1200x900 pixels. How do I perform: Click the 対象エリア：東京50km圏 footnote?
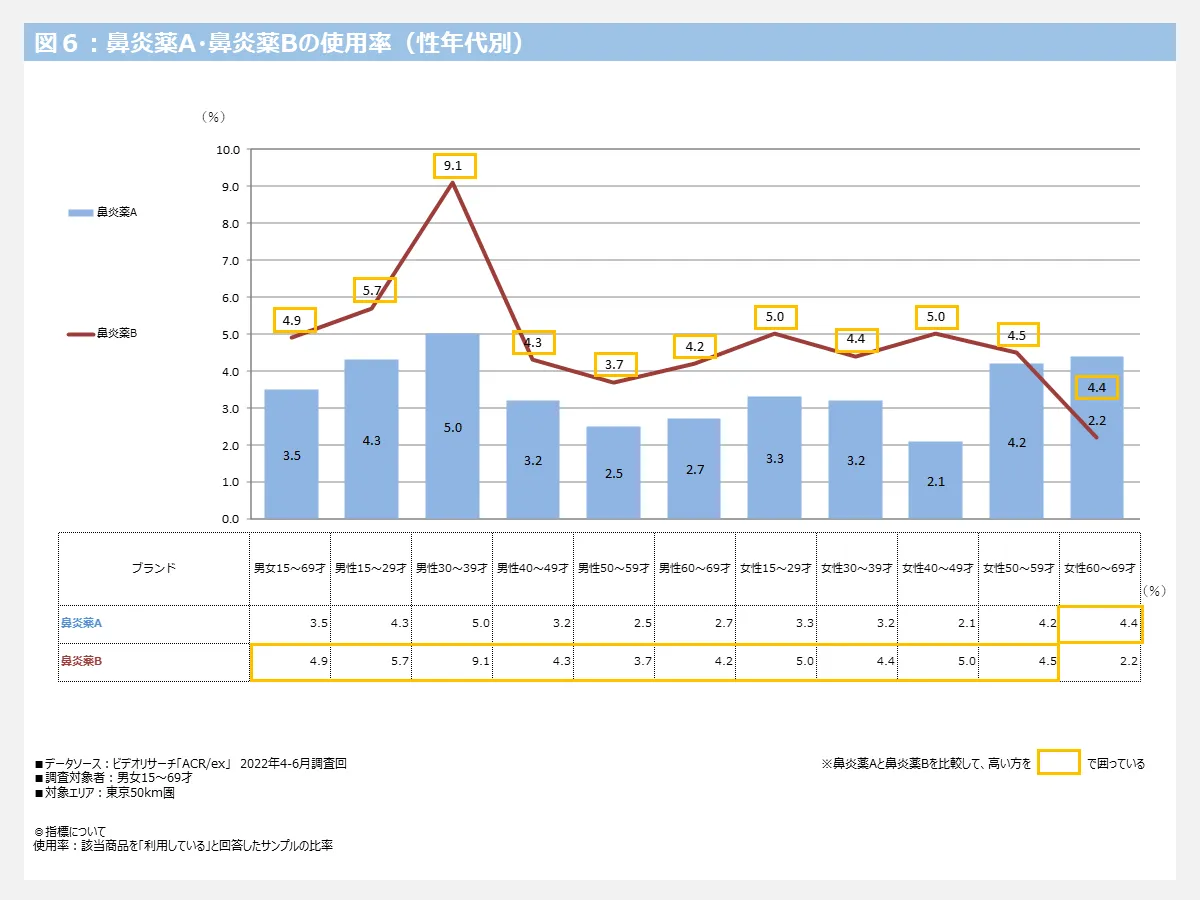(104, 793)
